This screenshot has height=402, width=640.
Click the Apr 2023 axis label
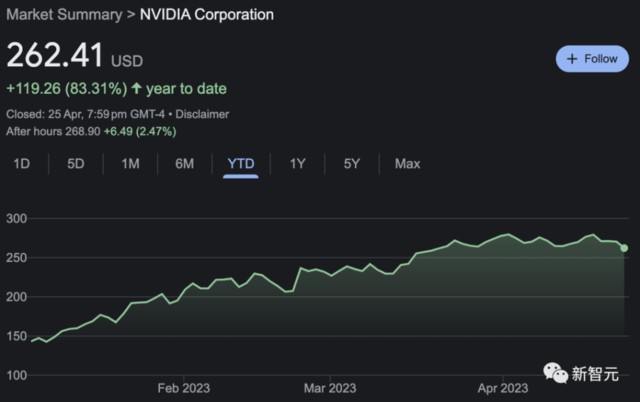click(502, 386)
